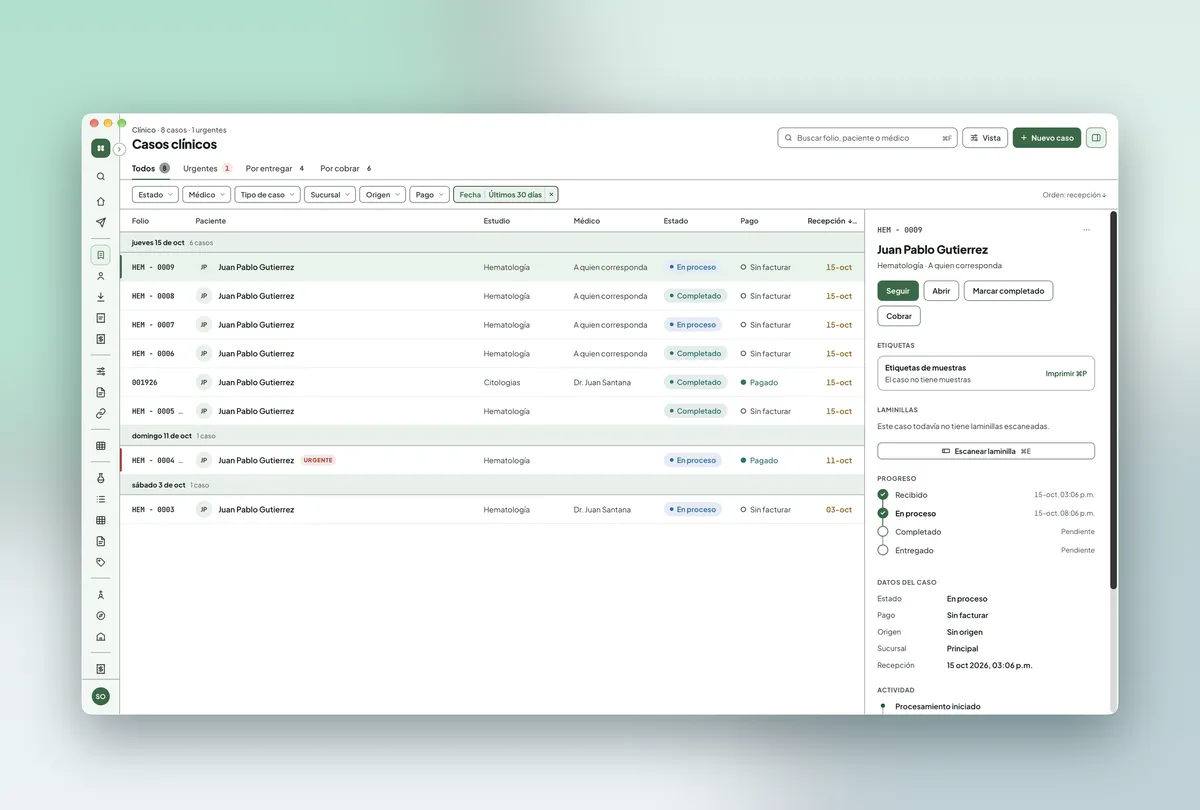Toggle the right detail panel icon
The image size is (1200, 810).
[x=1096, y=138]
